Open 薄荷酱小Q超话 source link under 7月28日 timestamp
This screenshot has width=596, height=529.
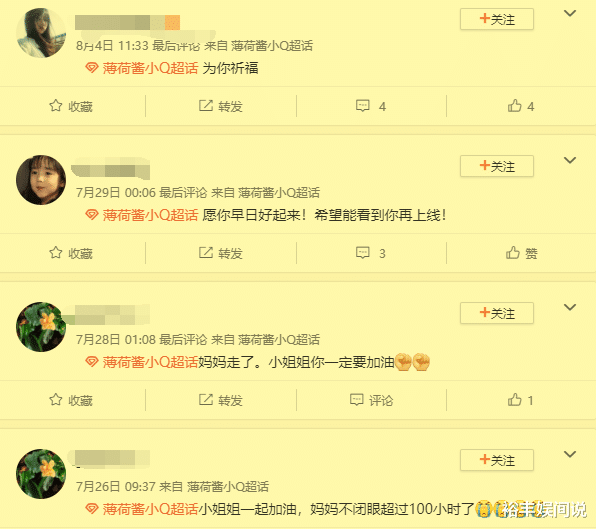[x=279, y=339]
